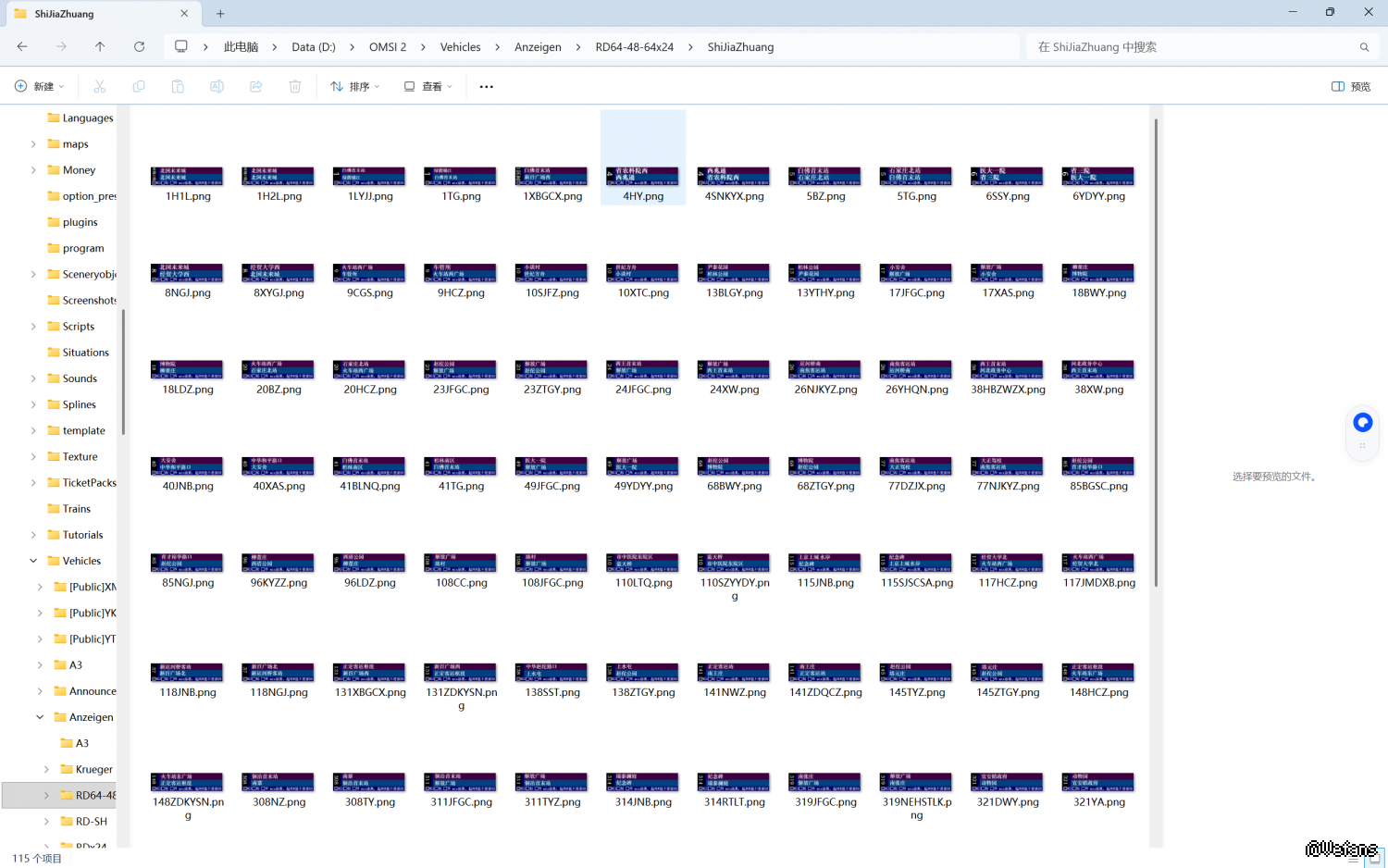Open the New item menu
The image size is (1388, 868).
point(40,86)
